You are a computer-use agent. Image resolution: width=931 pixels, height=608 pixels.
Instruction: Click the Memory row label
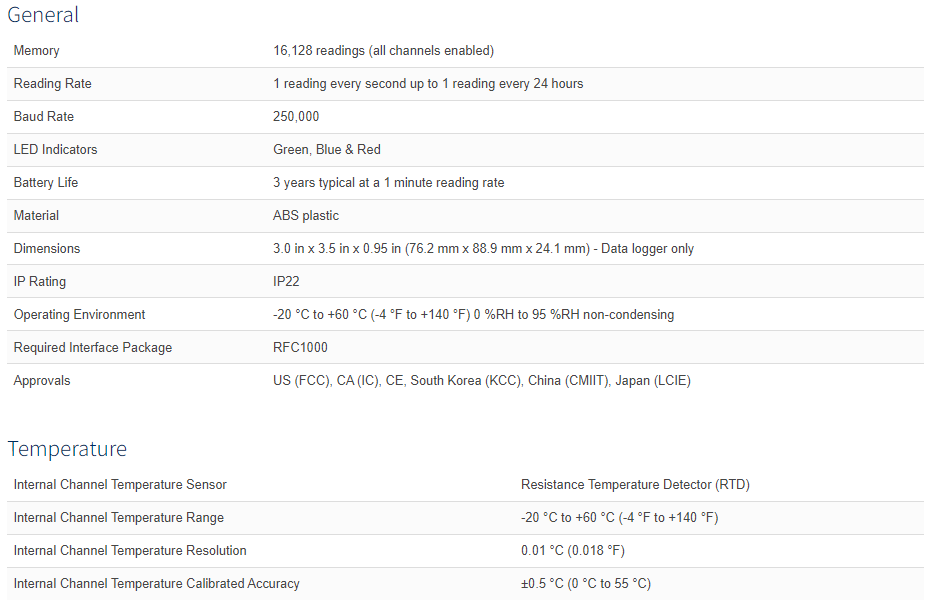click(x=36, y=51)
